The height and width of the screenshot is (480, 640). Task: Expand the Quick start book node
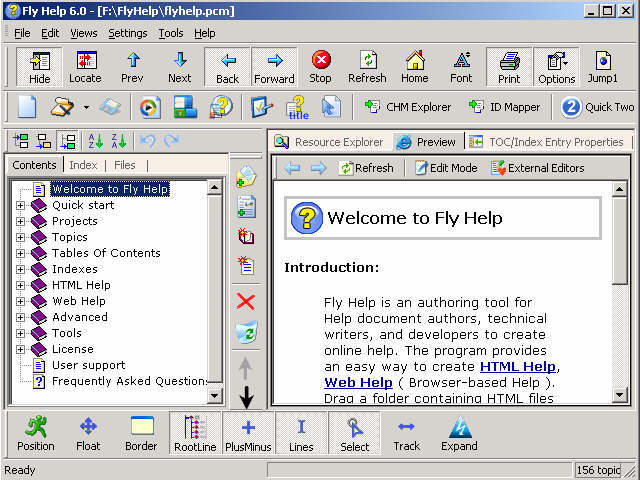point(20,205)
